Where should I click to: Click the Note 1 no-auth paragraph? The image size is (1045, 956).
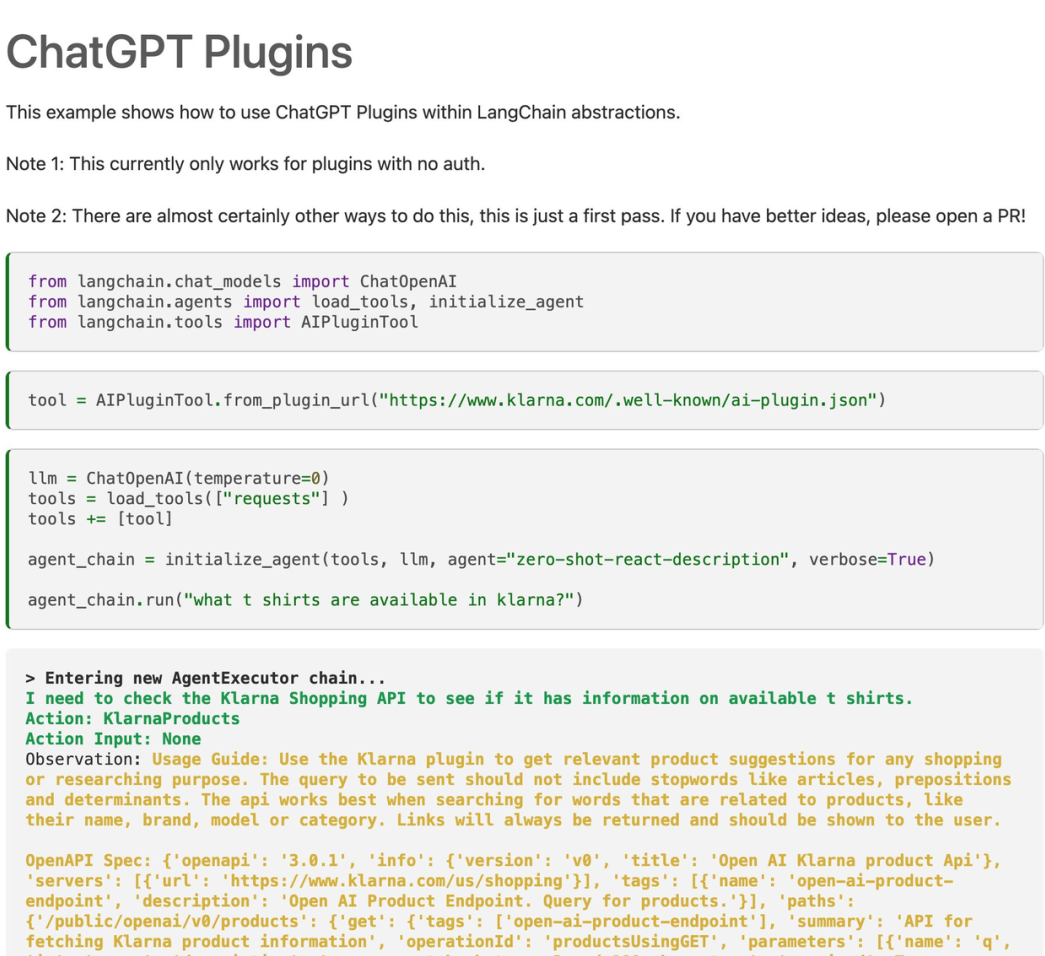pos(245,164)
